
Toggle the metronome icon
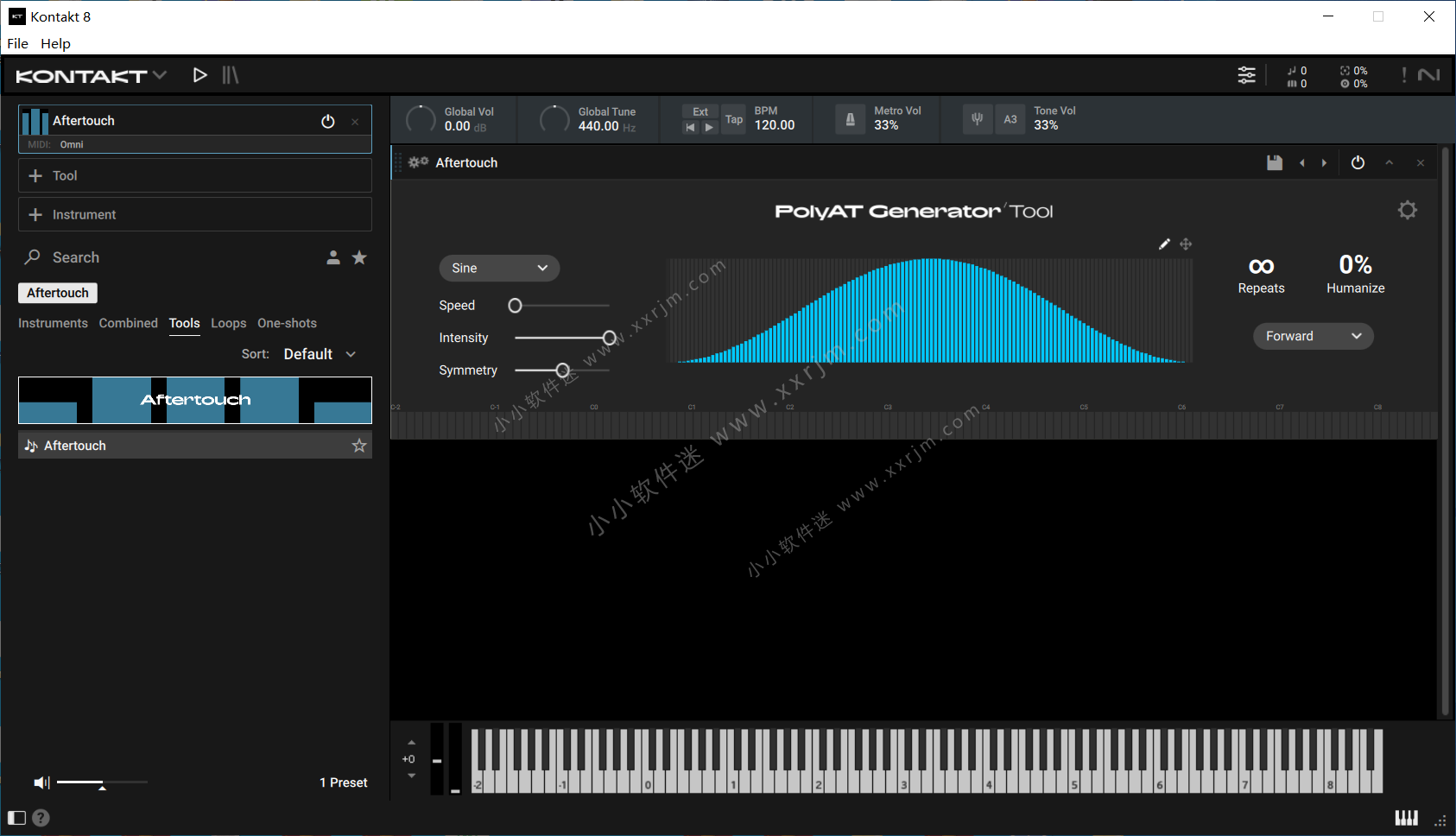tap(850, 119)
